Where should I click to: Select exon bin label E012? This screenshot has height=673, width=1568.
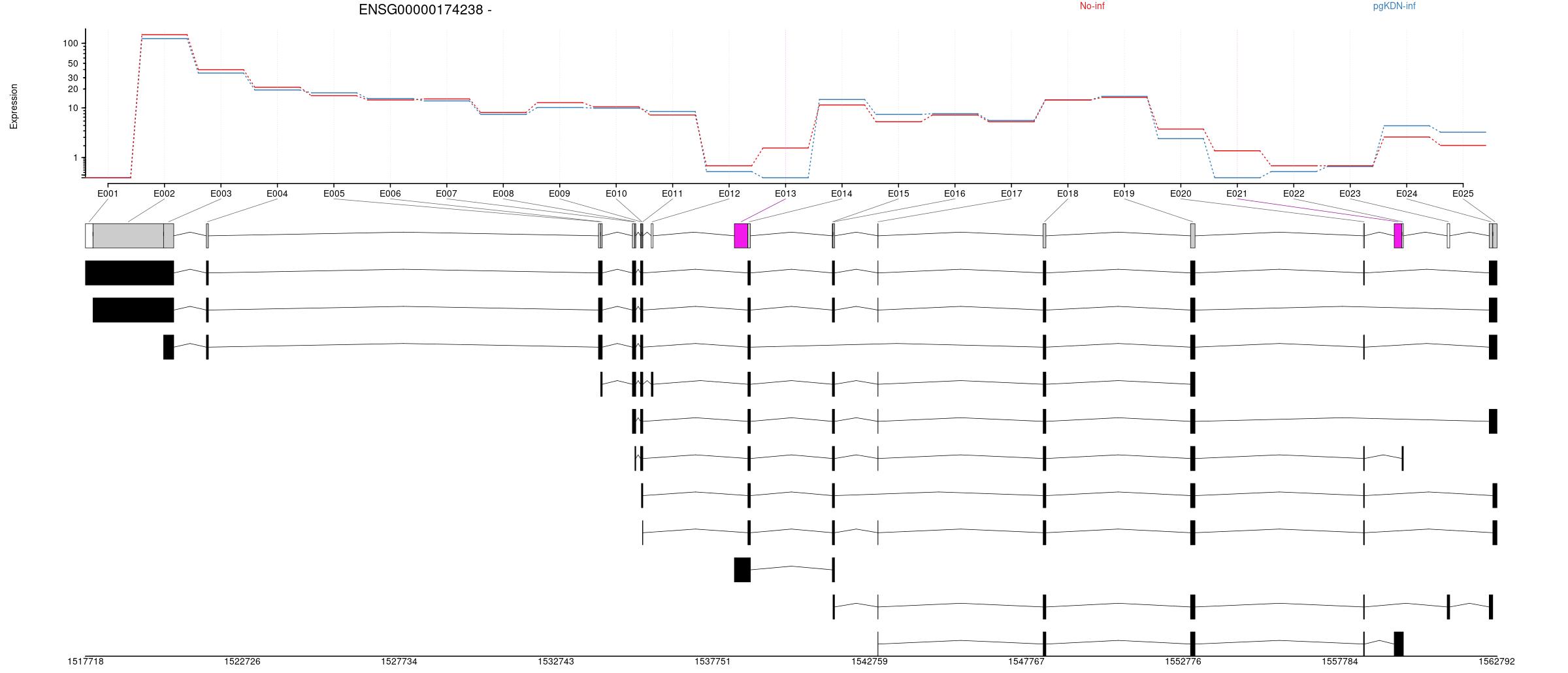[x=729, y=193]
